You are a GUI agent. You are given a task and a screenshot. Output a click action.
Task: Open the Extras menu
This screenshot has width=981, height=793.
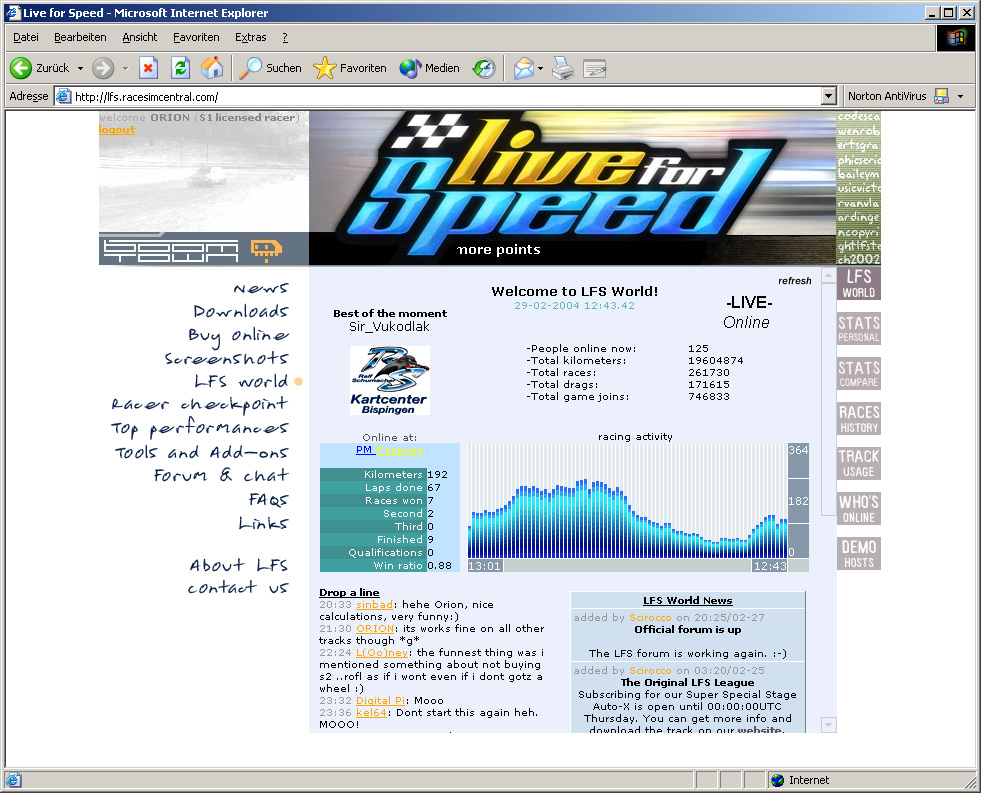(250, 38)
